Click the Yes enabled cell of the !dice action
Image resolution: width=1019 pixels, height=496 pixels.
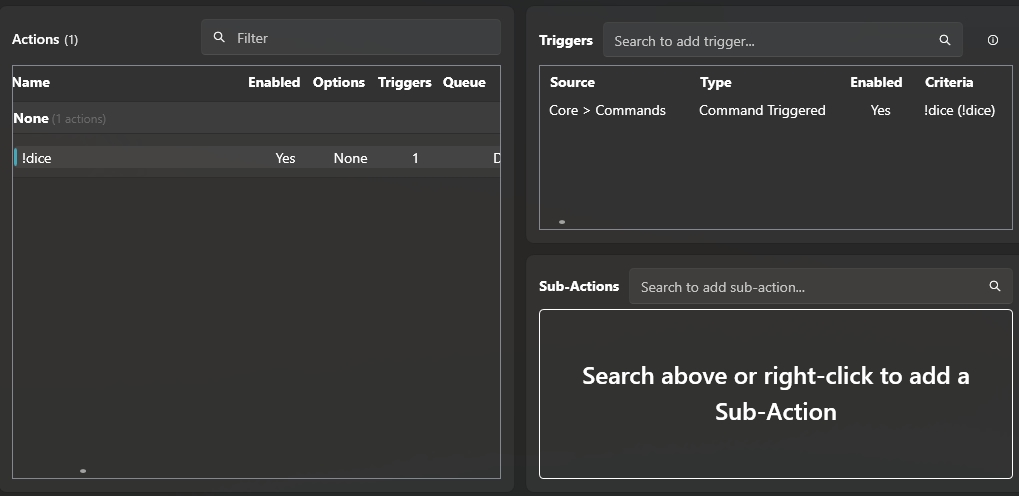285,158
